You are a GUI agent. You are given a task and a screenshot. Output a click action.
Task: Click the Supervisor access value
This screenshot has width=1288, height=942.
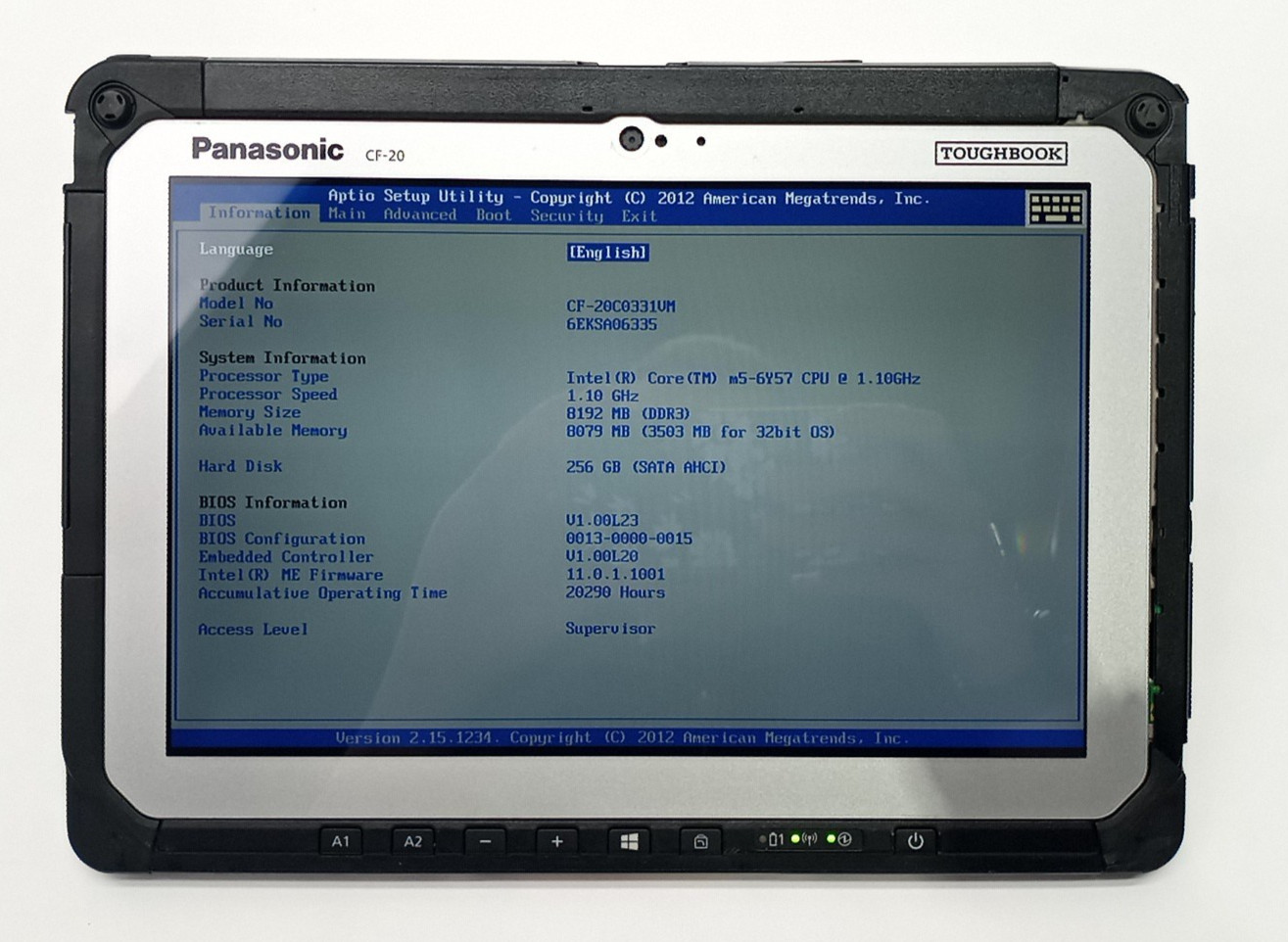pos(610,629)
